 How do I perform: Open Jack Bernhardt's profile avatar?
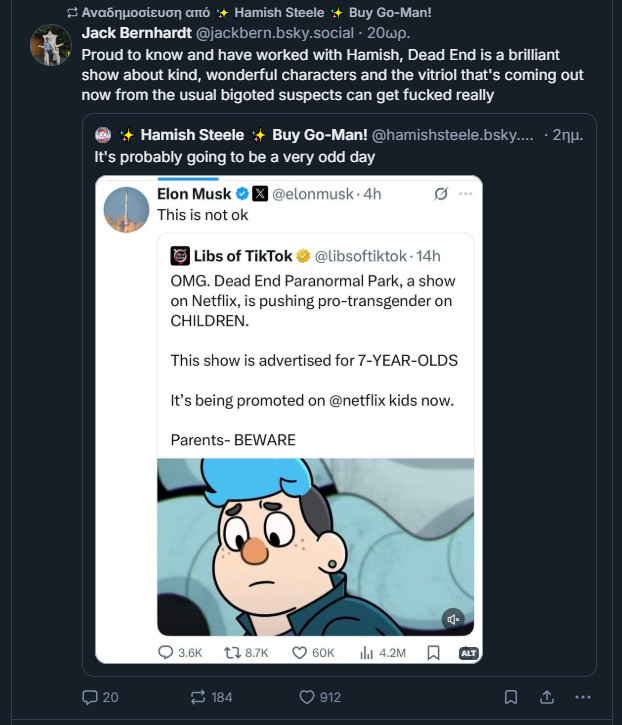point(50,45)
